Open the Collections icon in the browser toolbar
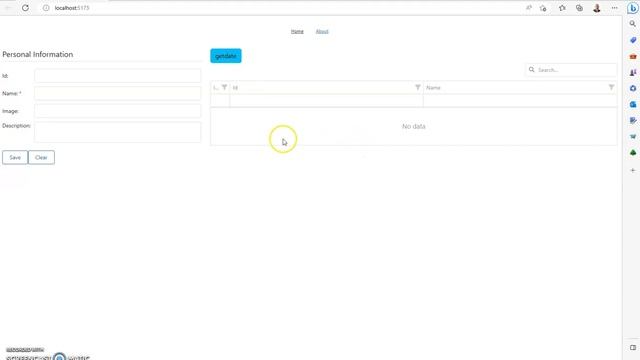Viewport: 640px width, 360px height. (579, 8)
